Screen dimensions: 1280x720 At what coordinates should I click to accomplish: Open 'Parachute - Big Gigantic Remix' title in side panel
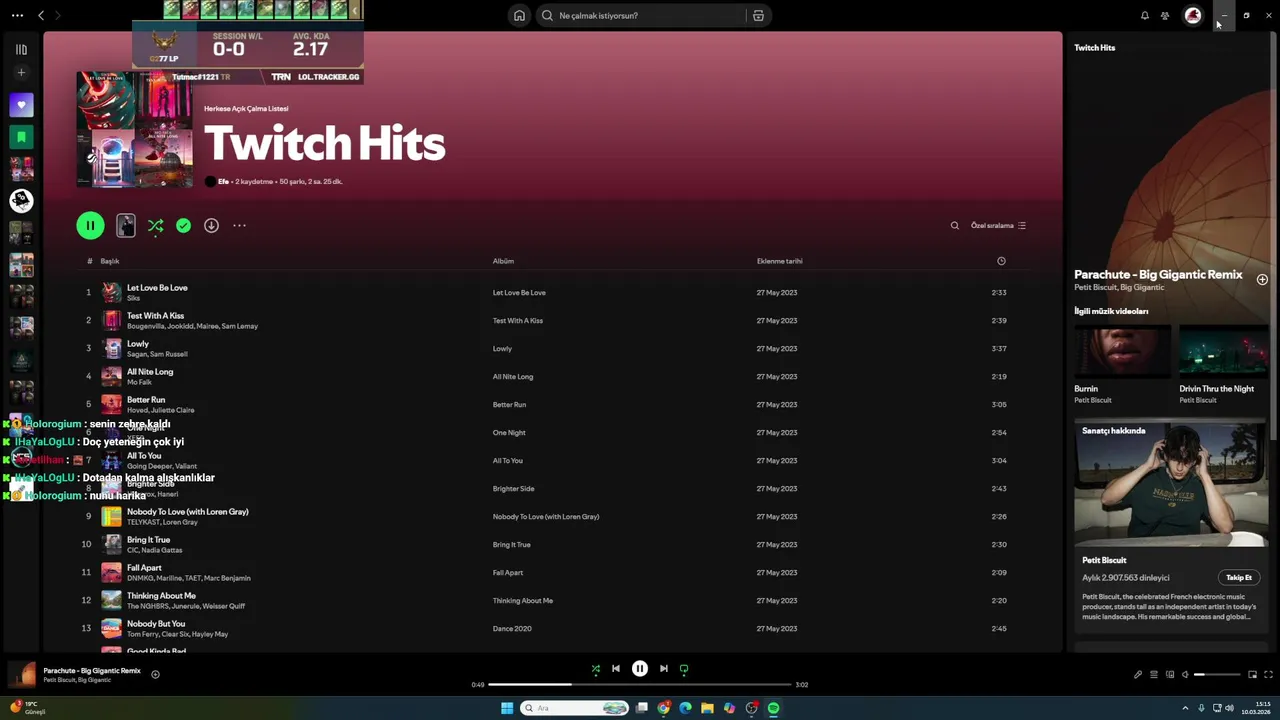[1158, 275]
